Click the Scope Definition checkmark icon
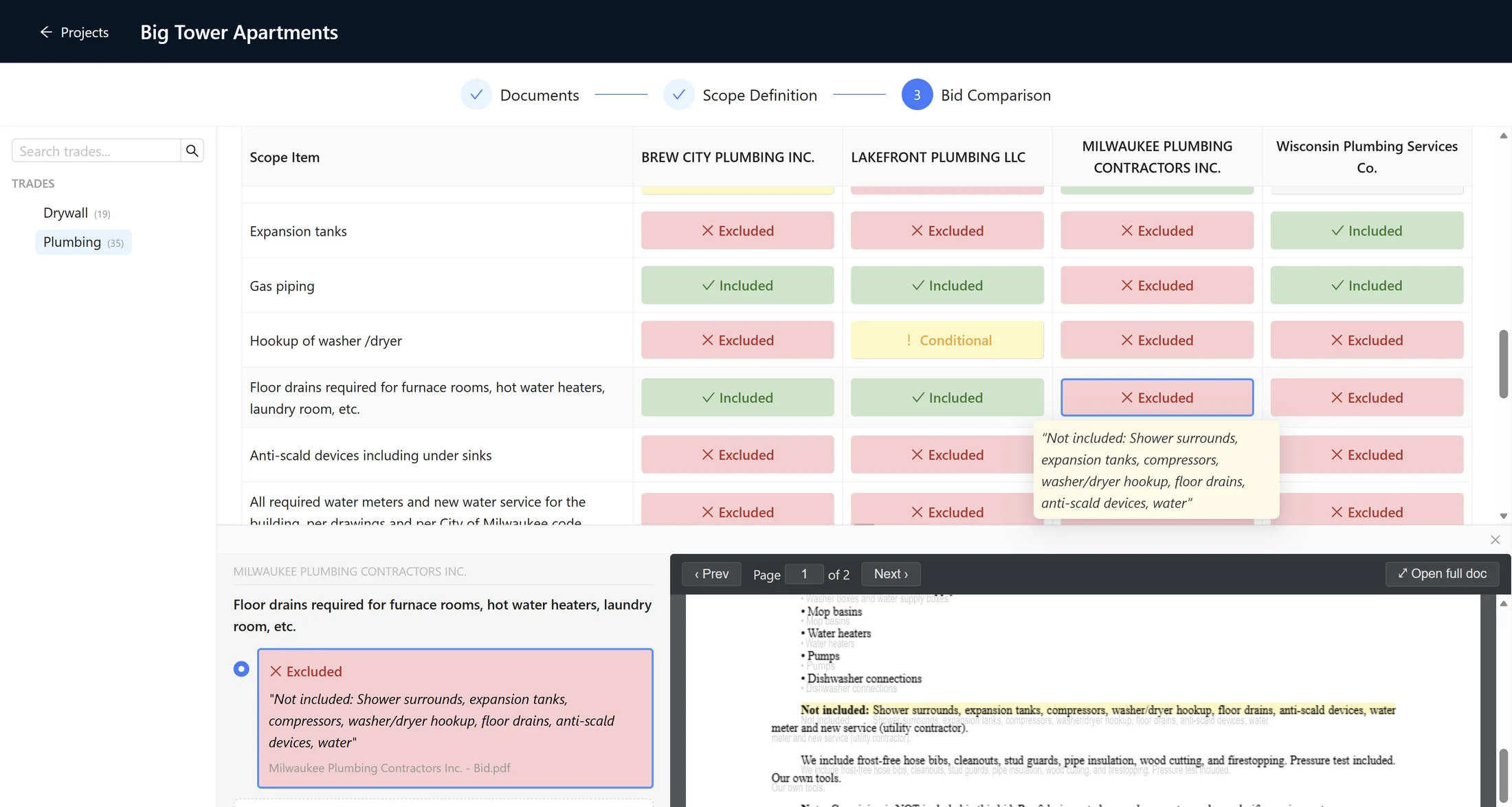The width and height of the screenshot is (1512, 807). [679, 95]
